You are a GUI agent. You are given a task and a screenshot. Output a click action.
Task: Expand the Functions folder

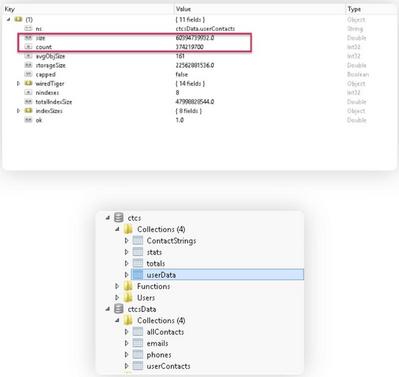pos(117,286)
